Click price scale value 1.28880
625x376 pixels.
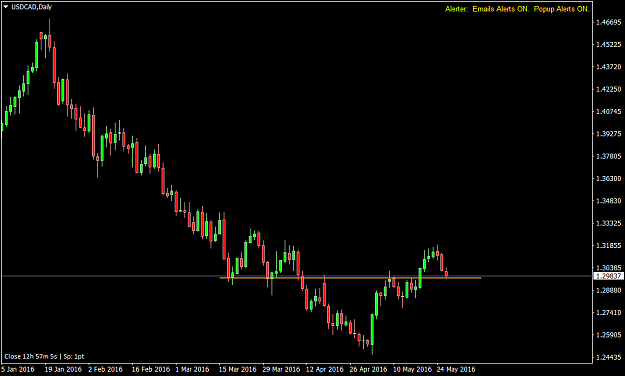coord(608,290)
